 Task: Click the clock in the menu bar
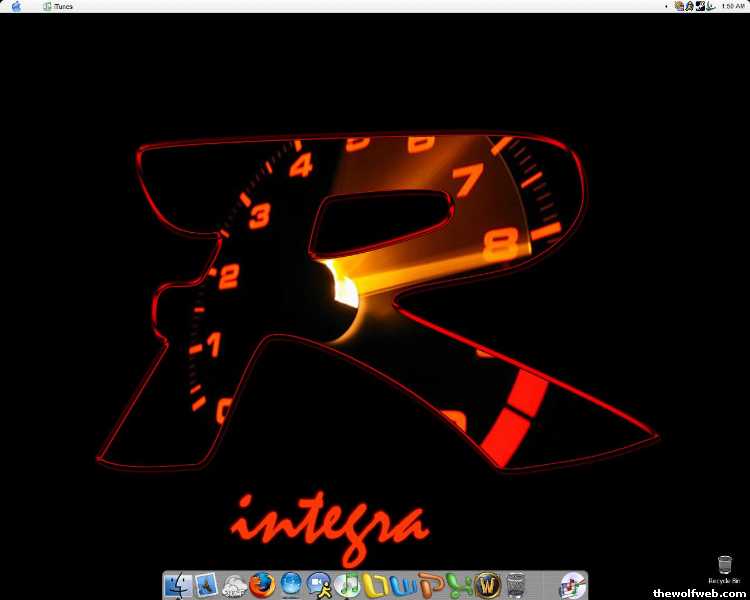[x=733, y=6]
